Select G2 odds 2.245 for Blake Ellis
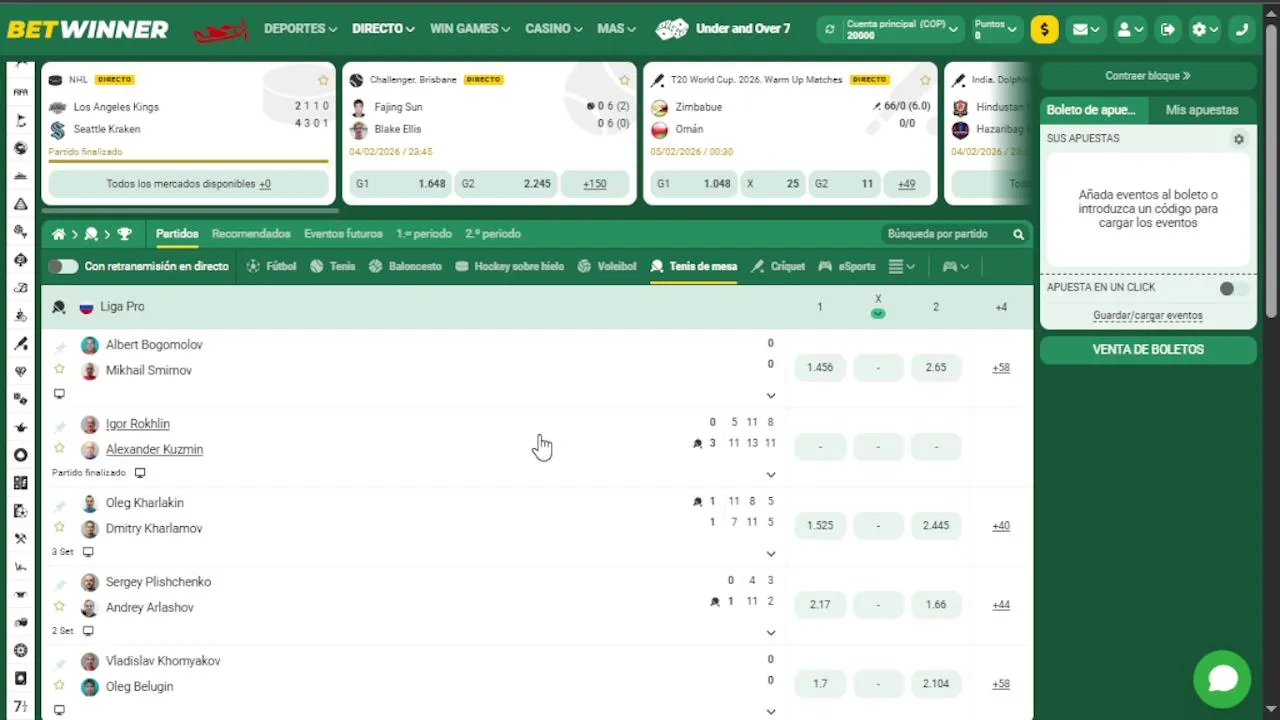 (505, 184)
